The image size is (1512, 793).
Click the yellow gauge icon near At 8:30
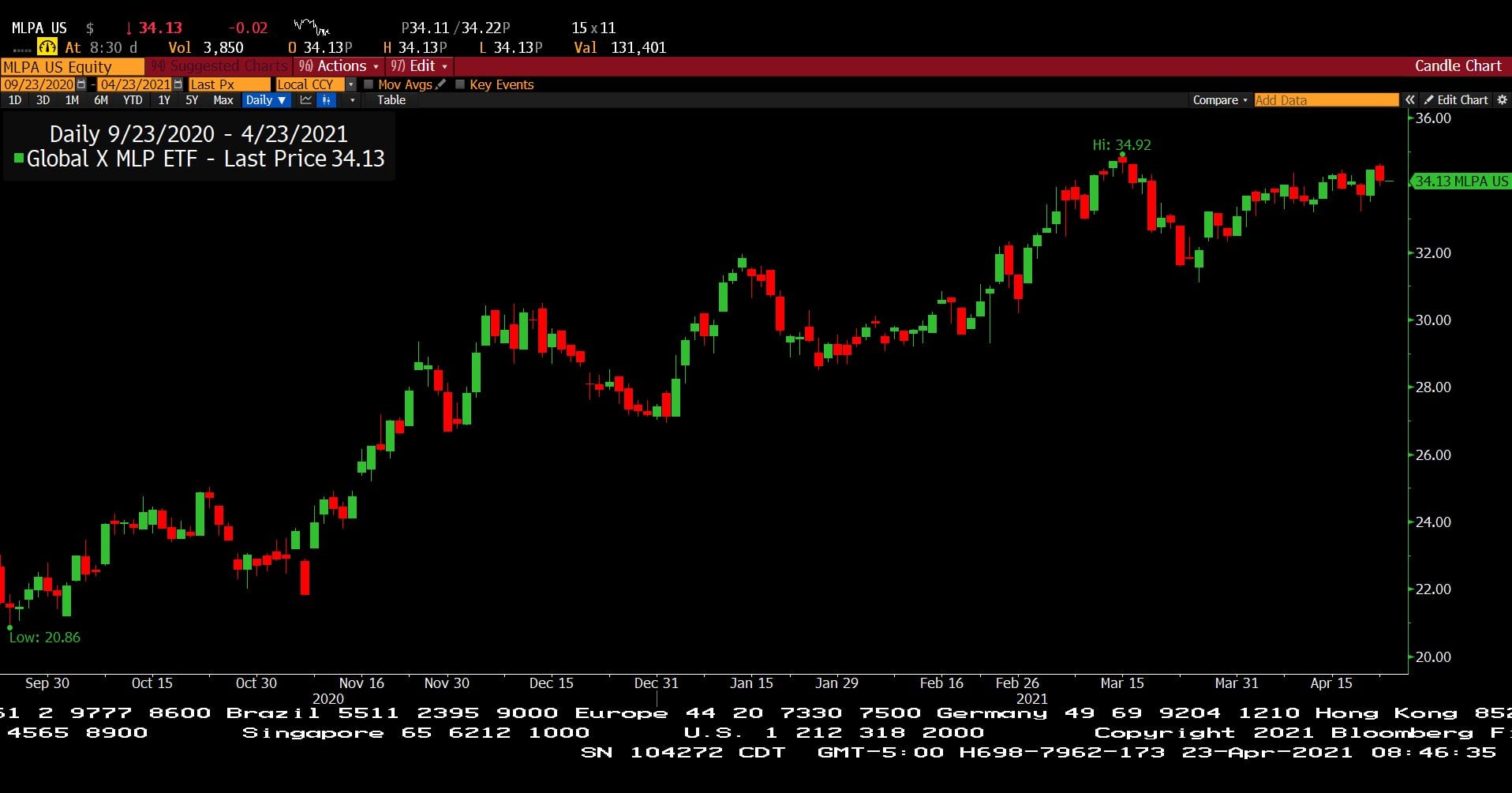pyautogui.click(x=47, y=47)
